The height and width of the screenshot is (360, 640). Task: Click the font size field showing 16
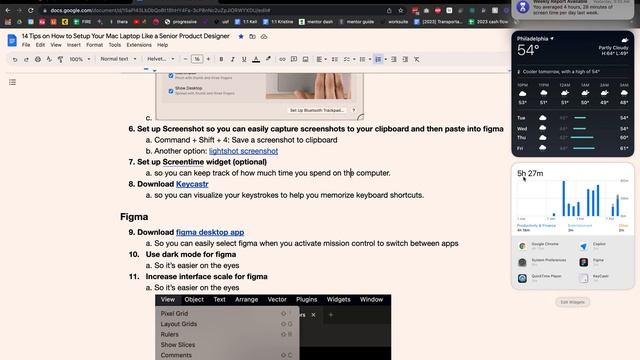pyautogui.click(x=197, y=59)
